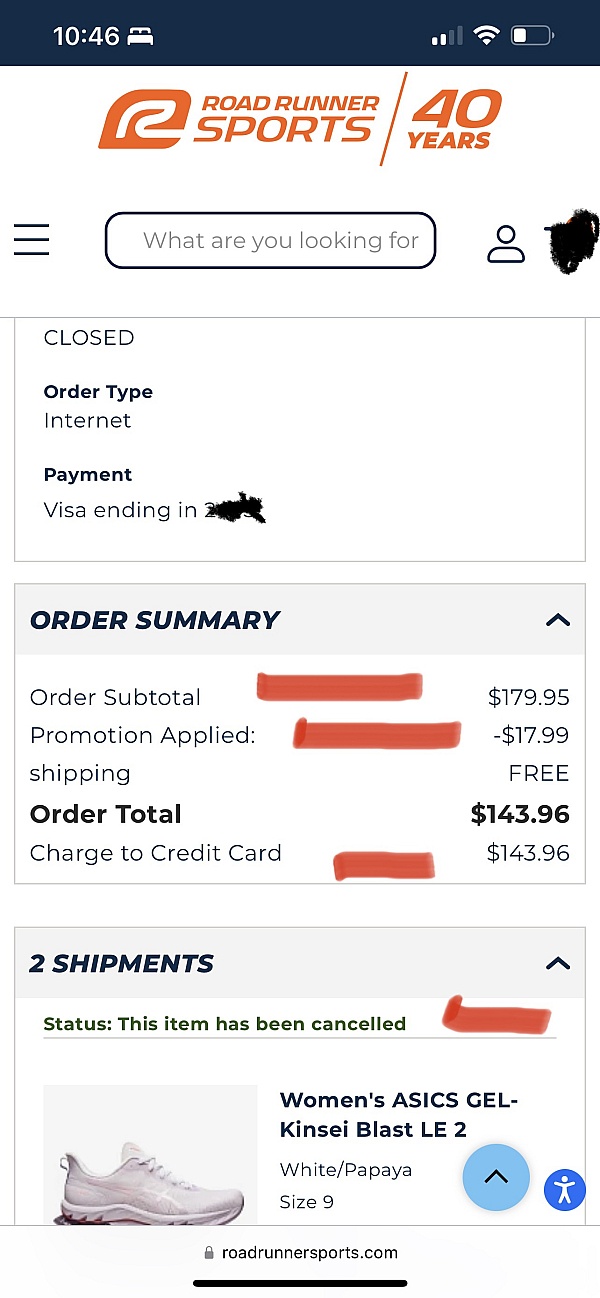Tap the cancelled item status text
Screen dimensions: 600x1298
click(x=225, y=1023)
